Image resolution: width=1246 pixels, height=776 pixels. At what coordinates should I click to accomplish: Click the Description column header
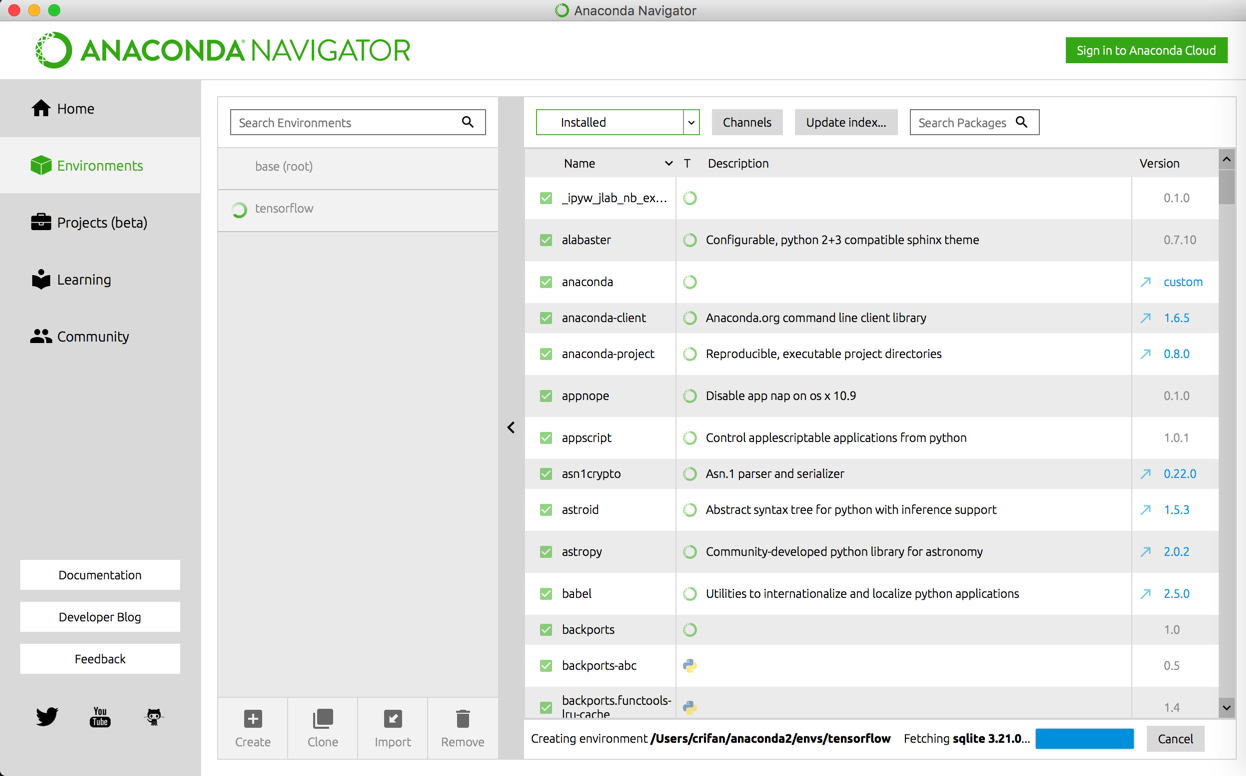[738, 163]
